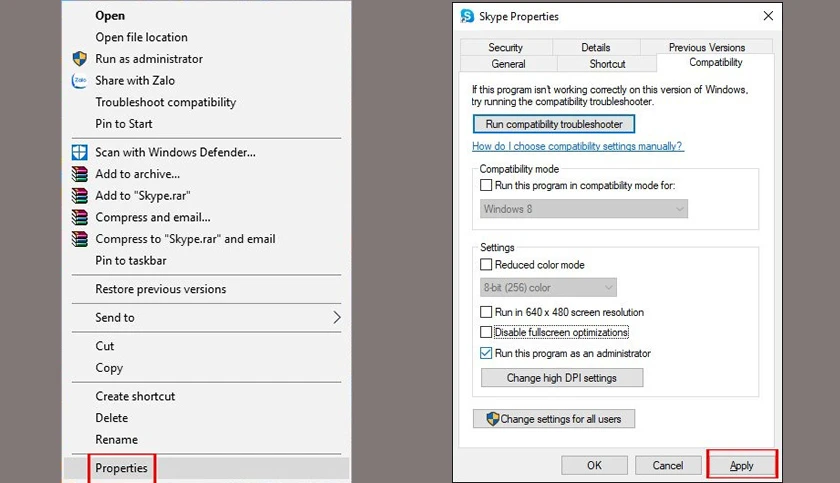
Task: Open the Windows 8 compatibility dropdown
Action: tap(583, 209)
